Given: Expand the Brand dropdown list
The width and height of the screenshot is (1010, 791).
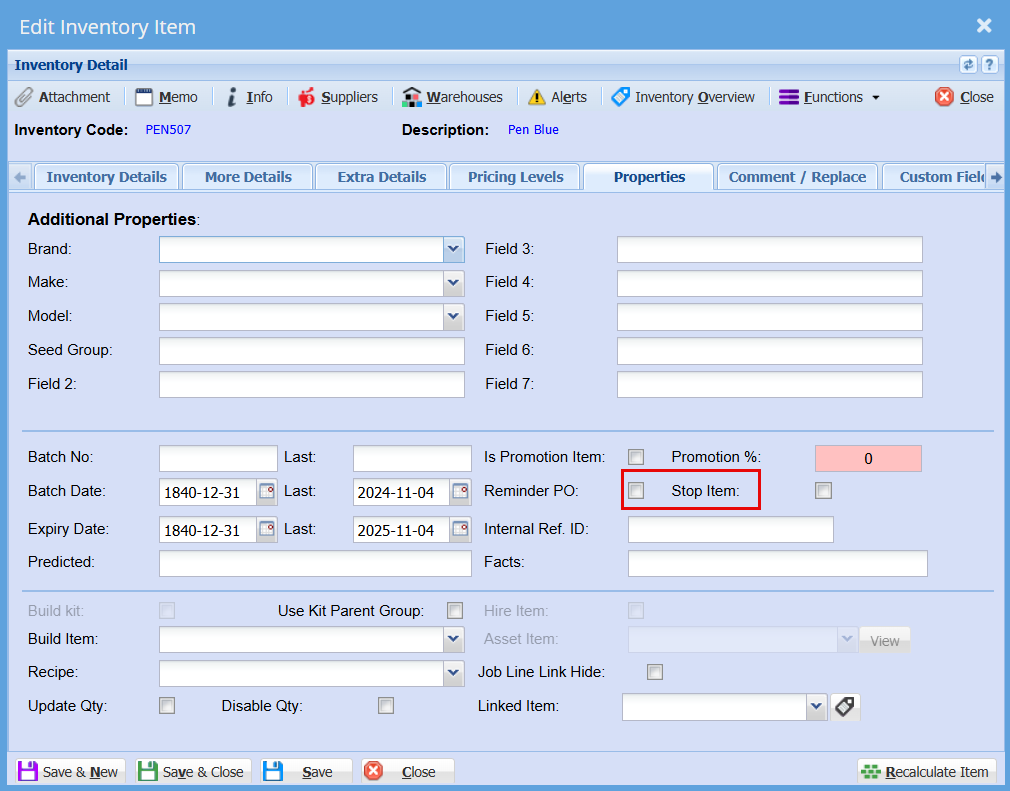Looking at the screenshot, I should click(x=453, y=250).
